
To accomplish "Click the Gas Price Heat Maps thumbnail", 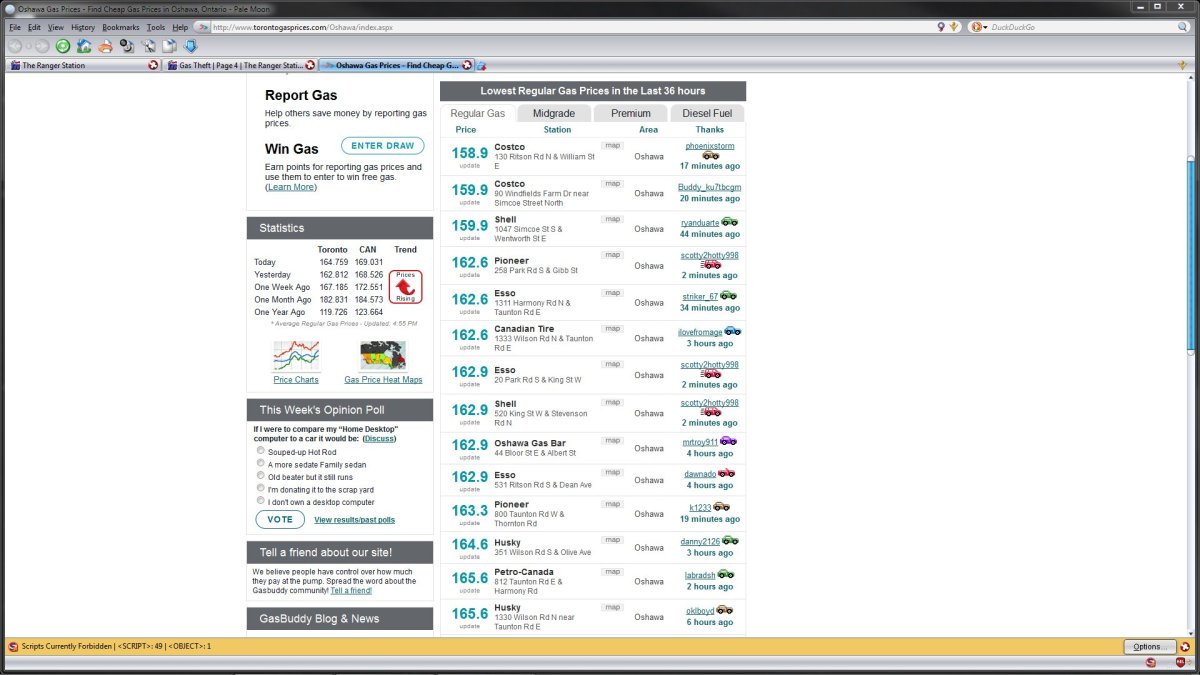I will coord(383,356).
